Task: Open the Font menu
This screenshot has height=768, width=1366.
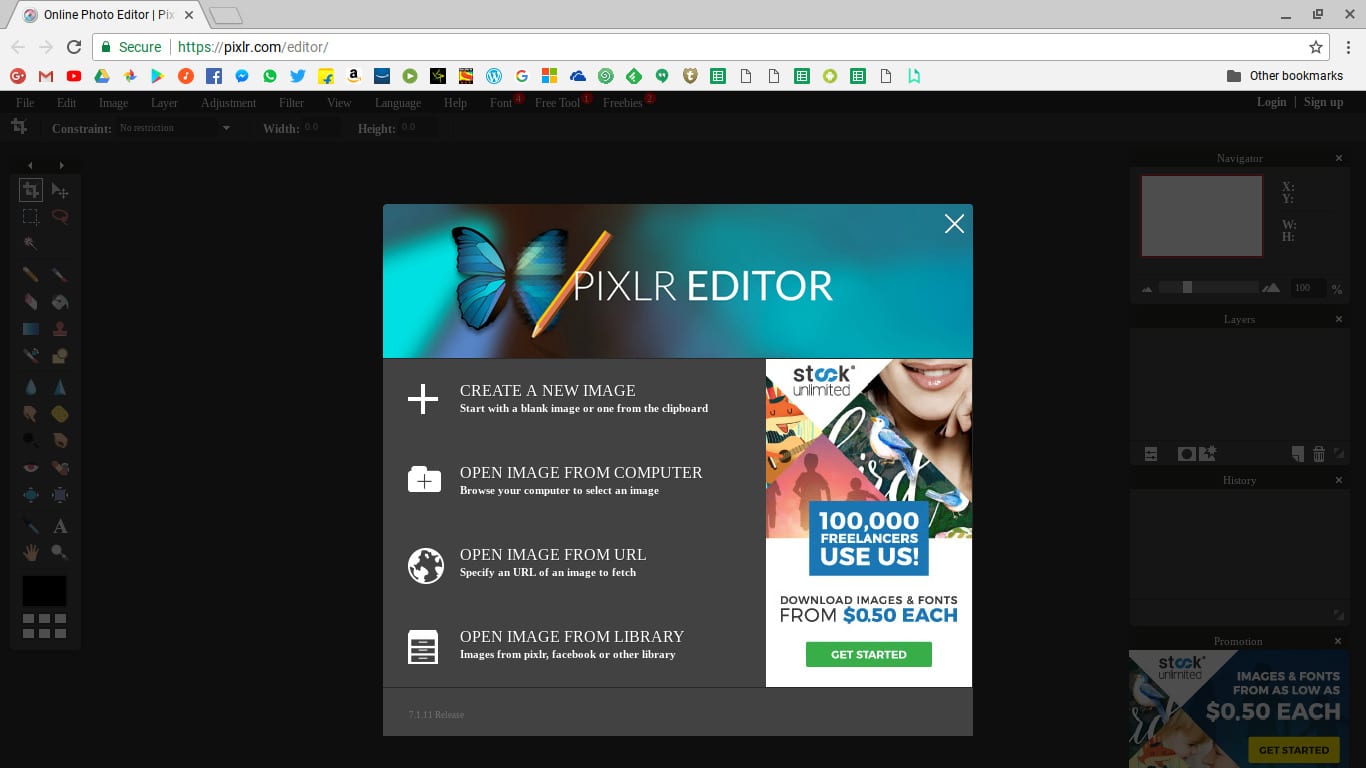Action: pyautogui.click(x=501, y=103)
